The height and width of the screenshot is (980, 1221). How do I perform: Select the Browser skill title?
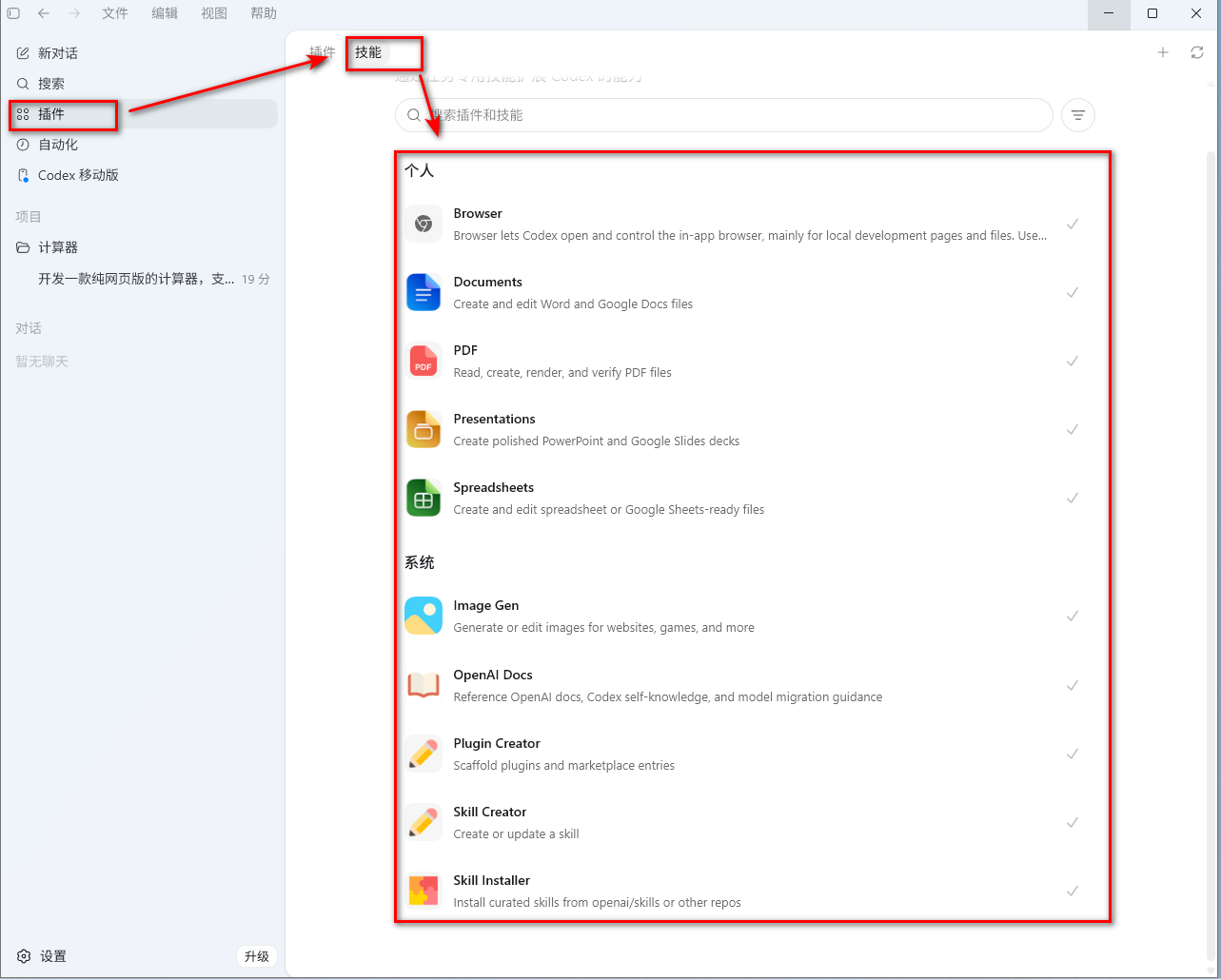point(478,213)
